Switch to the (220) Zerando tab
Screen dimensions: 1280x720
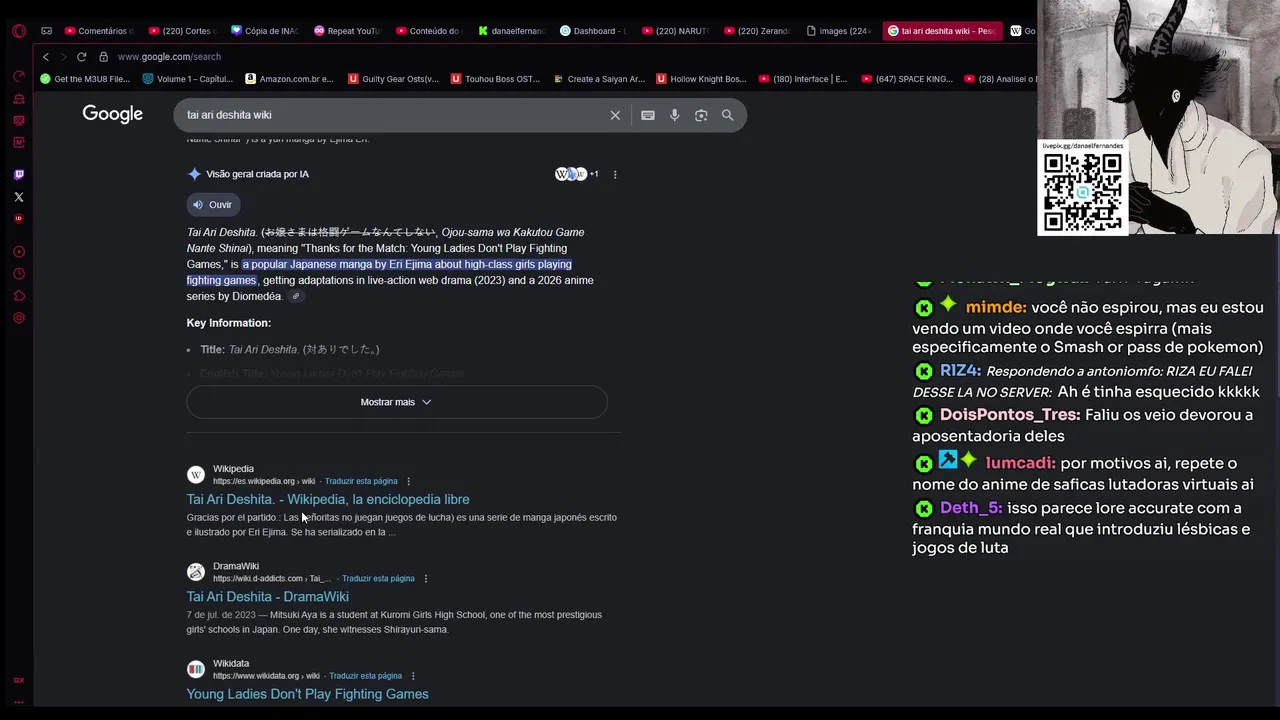[760, 31]
